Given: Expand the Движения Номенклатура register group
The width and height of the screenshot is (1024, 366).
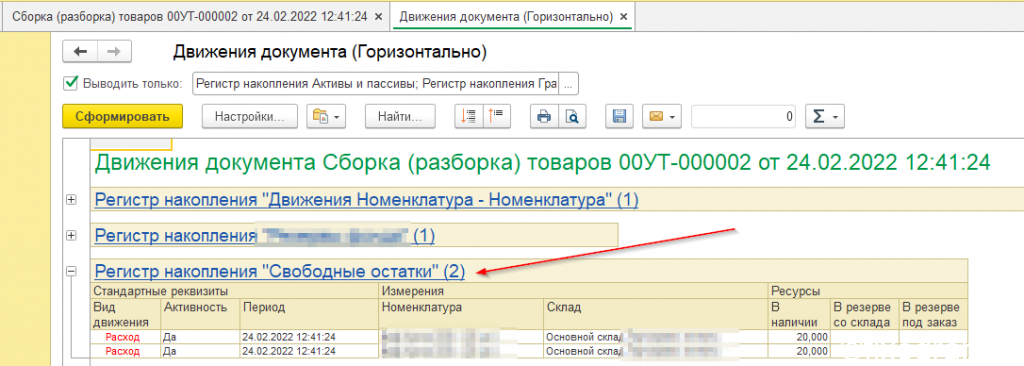Looking at the screenshot, I should tap(71, 200).
